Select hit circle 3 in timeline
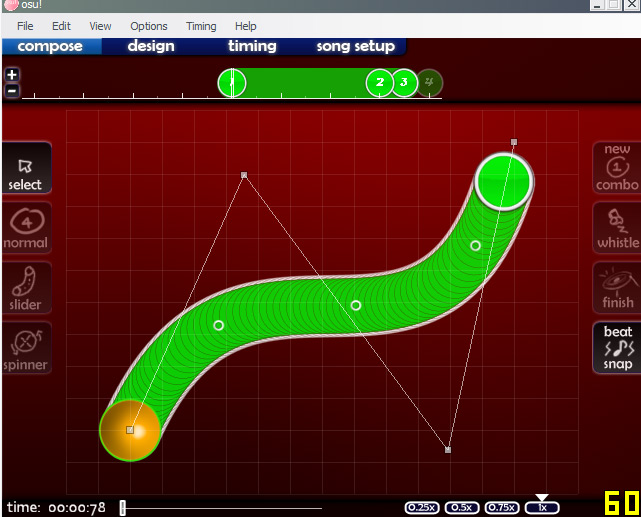The width and height of the screenshot is (641, 517). [x=404, y=83]
